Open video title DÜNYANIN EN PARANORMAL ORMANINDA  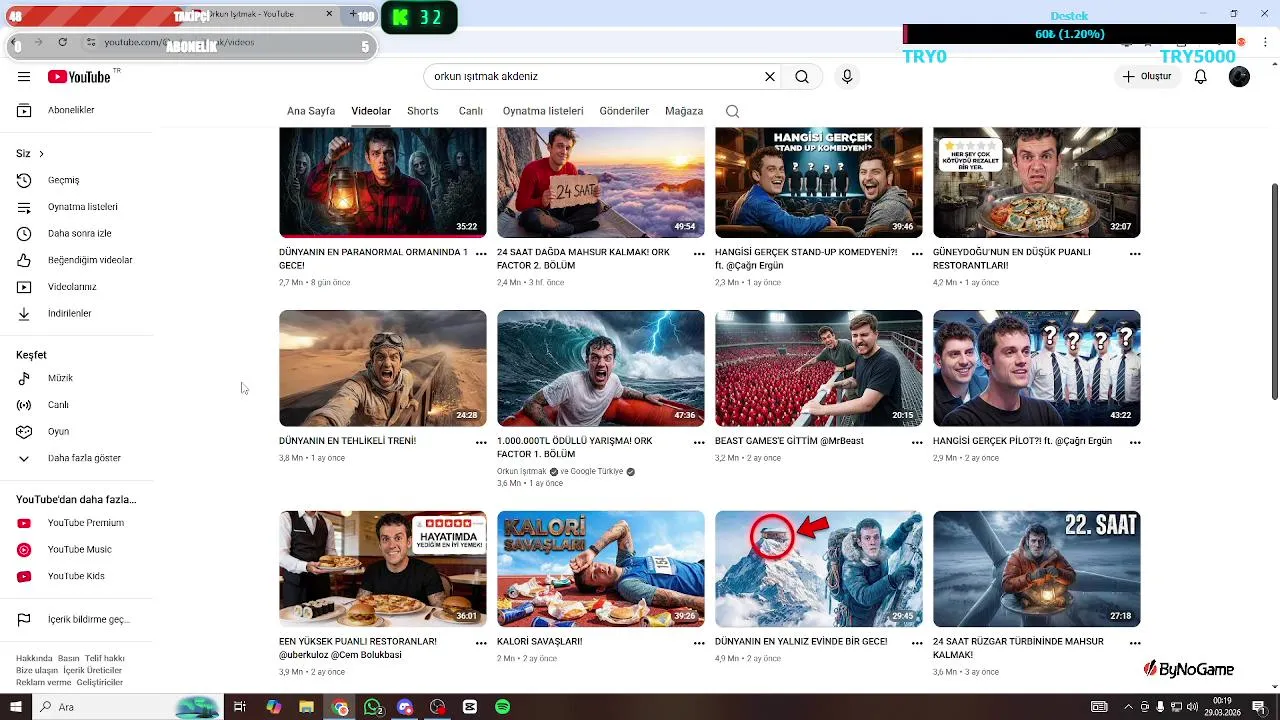click(373, 259)
